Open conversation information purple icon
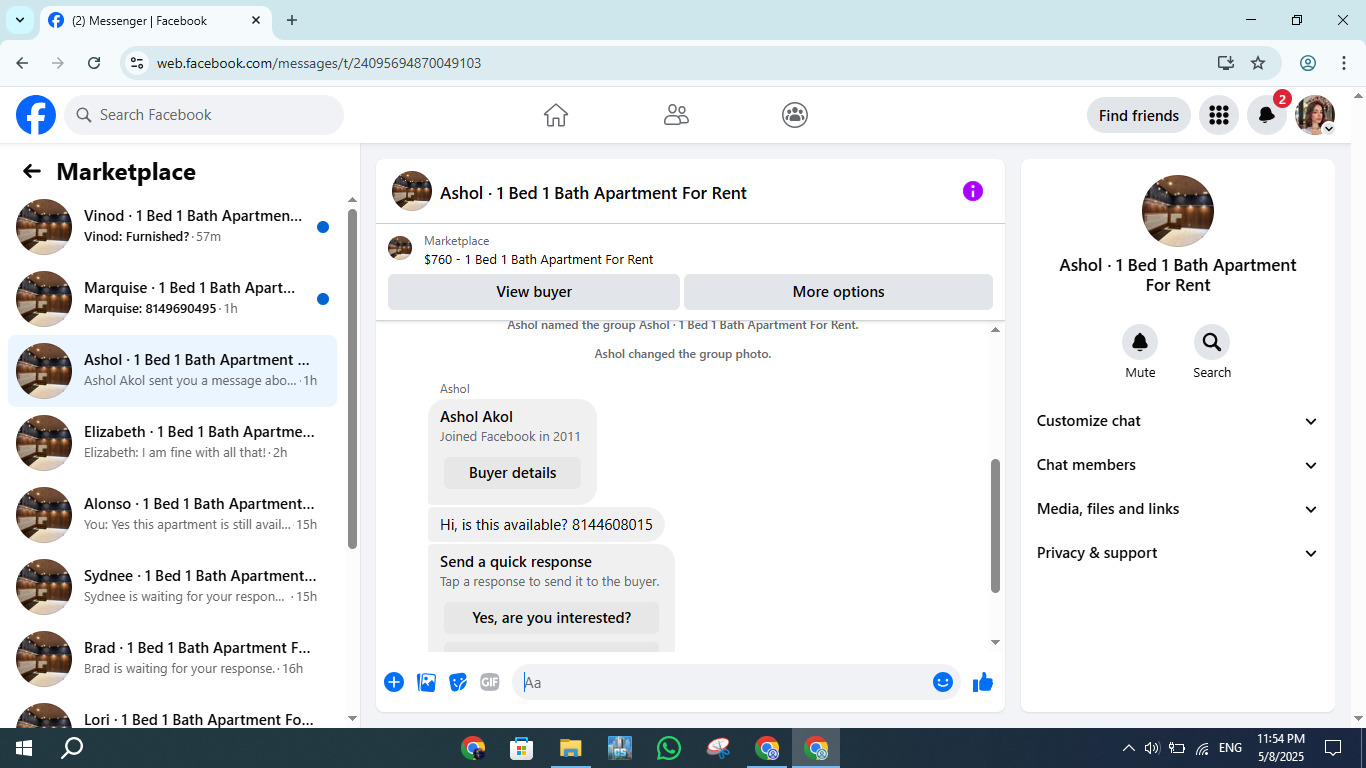The image size is (1366, 768). [x=973, y=191]
